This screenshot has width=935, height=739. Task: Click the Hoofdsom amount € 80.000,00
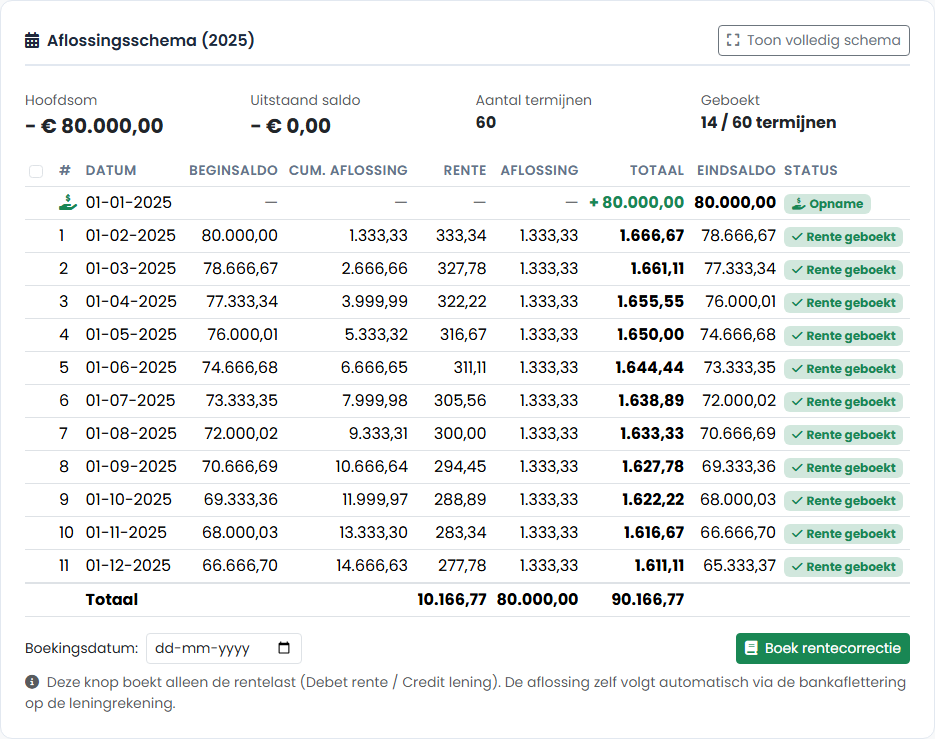[94, 126]
